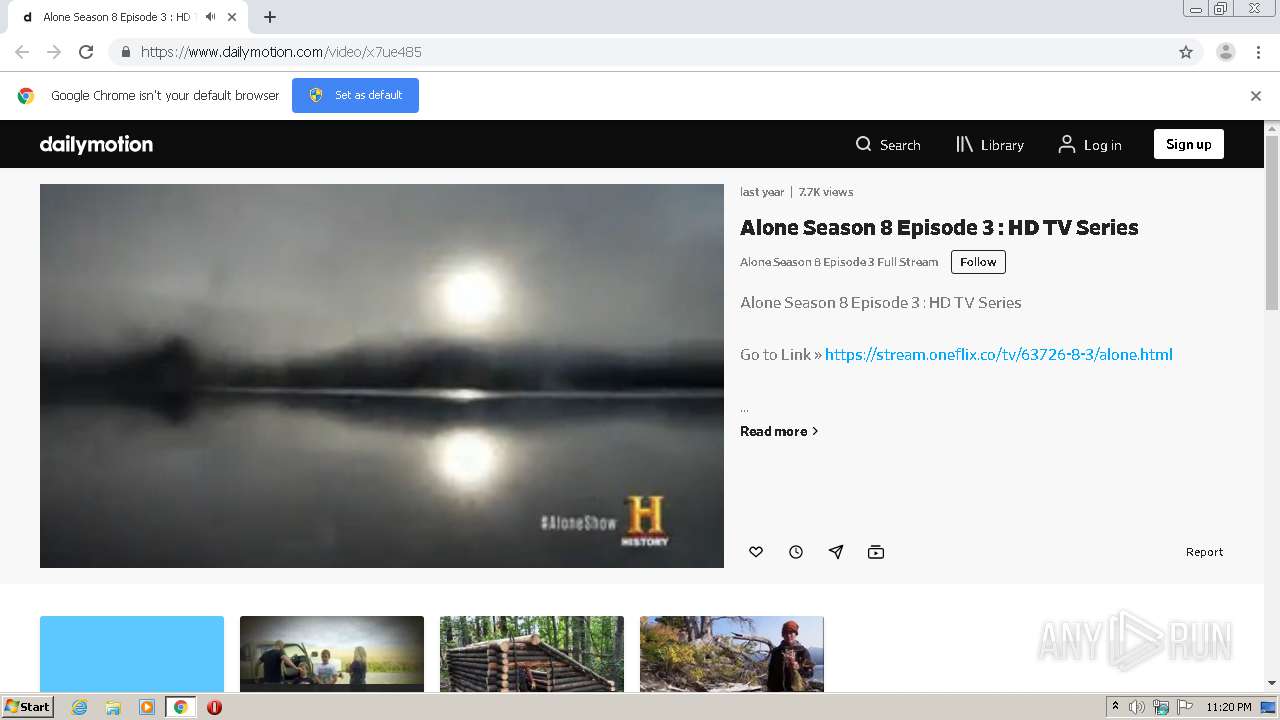Open File Explorer from taskbar

[113, 707]
